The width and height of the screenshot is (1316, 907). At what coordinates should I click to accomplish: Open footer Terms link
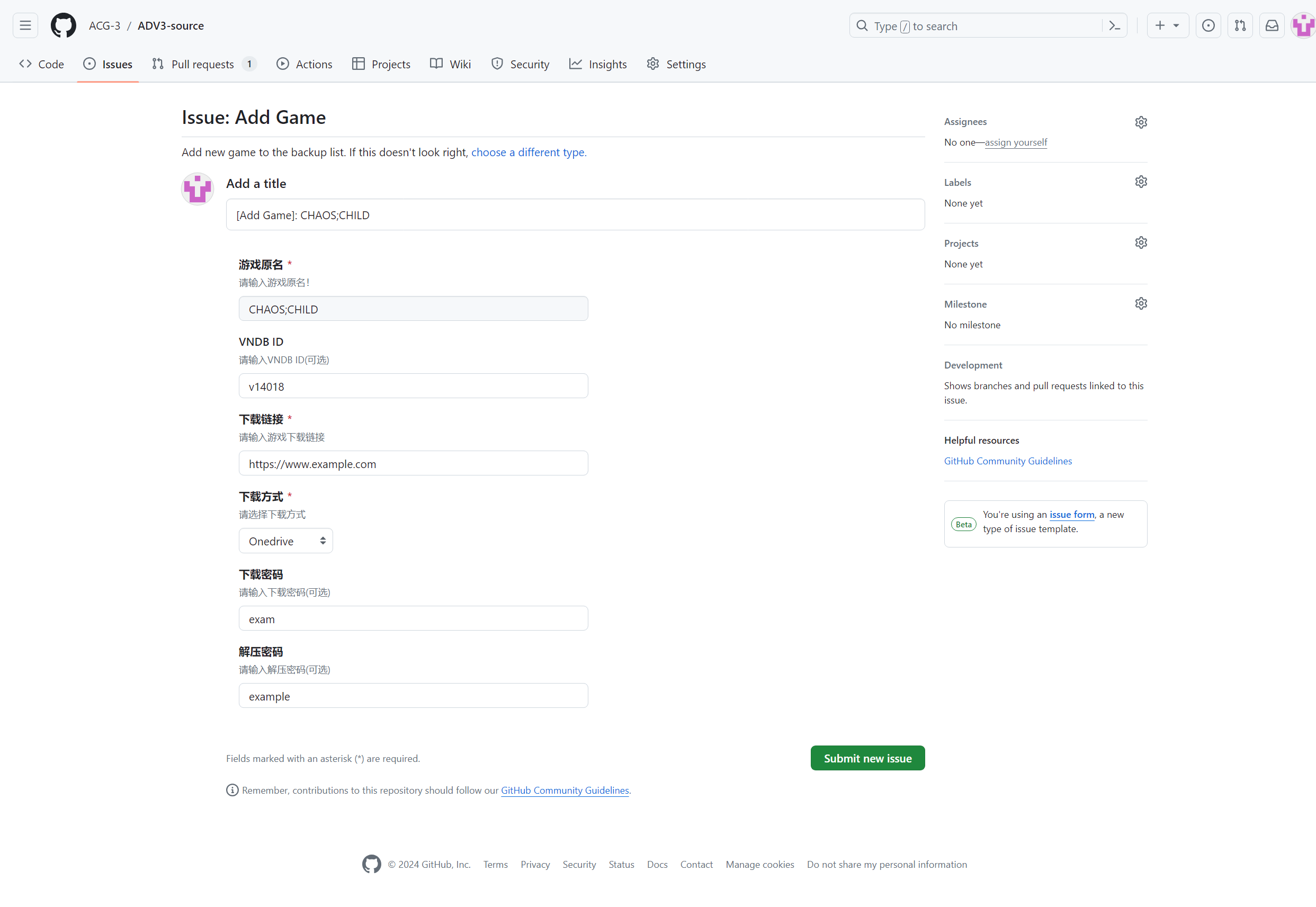[x=495, y=865]
